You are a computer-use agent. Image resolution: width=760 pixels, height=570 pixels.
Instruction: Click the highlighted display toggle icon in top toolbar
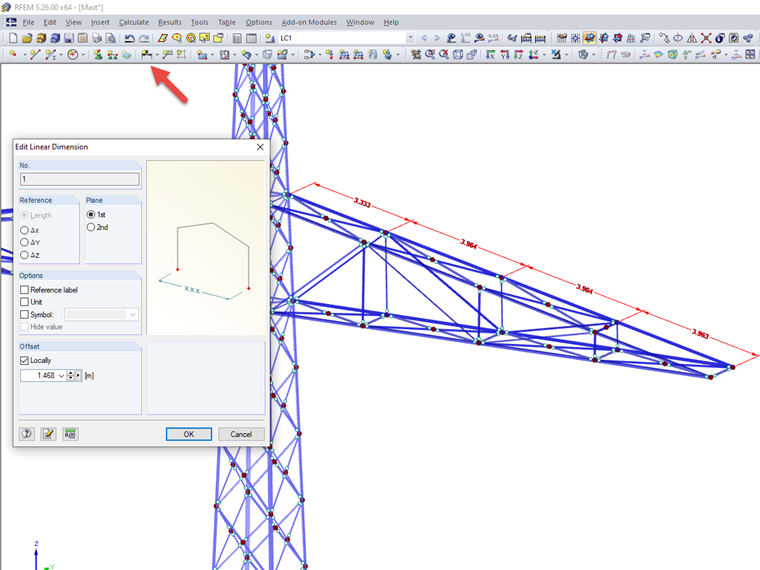pyautogui.click(x=589, y=38)
